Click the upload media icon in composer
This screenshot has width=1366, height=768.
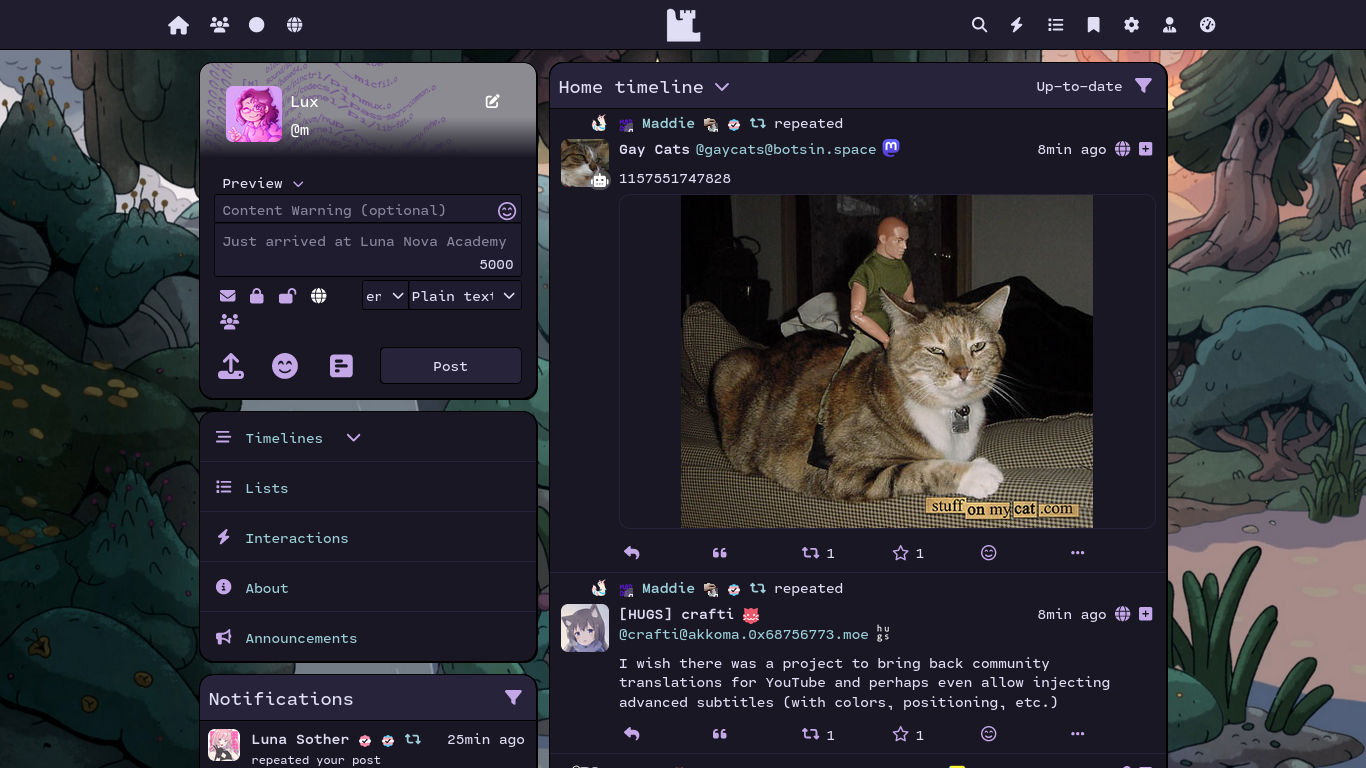pyautogui.click(x=231, y=366)
